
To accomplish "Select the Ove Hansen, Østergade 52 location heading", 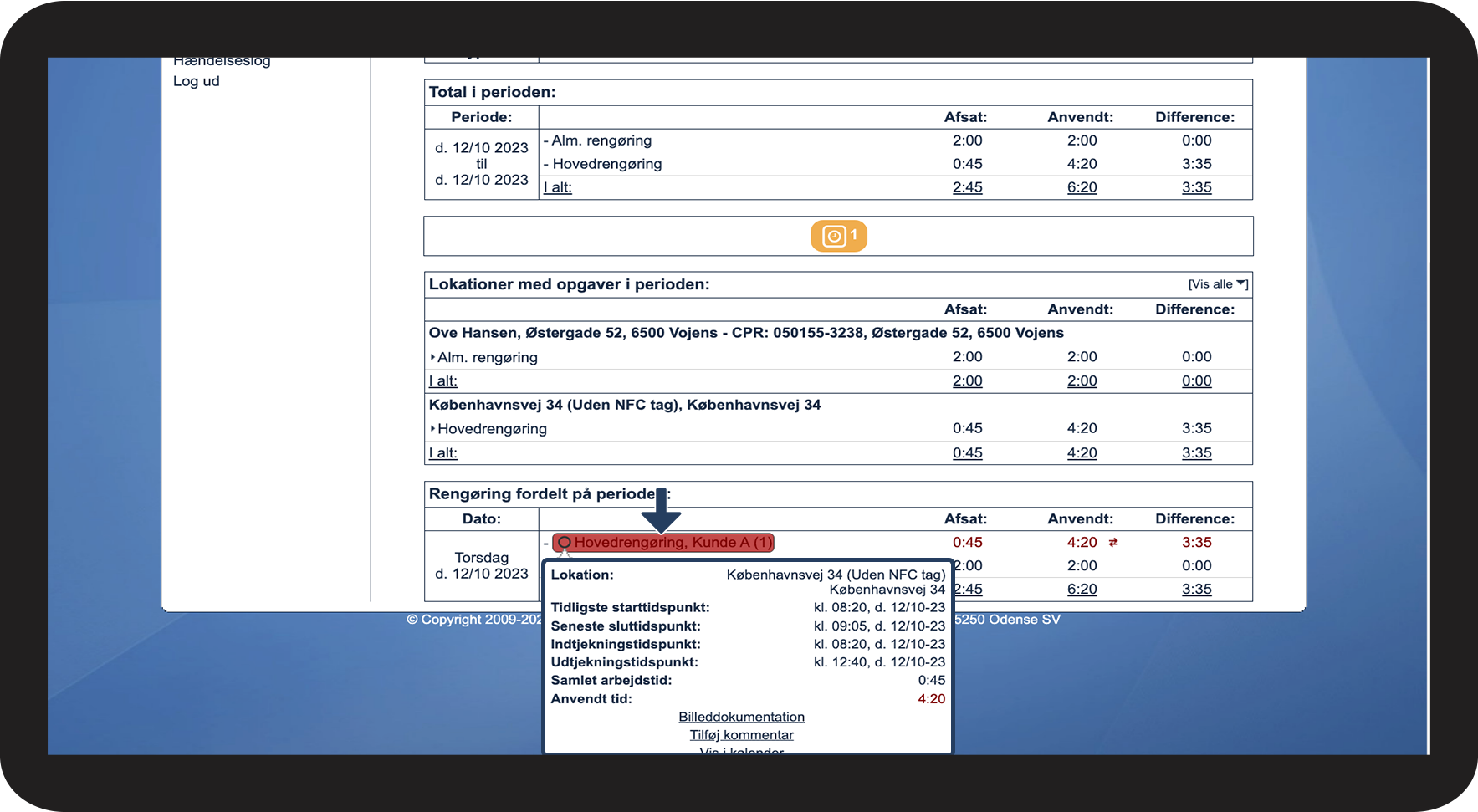I will pos(746,333).
